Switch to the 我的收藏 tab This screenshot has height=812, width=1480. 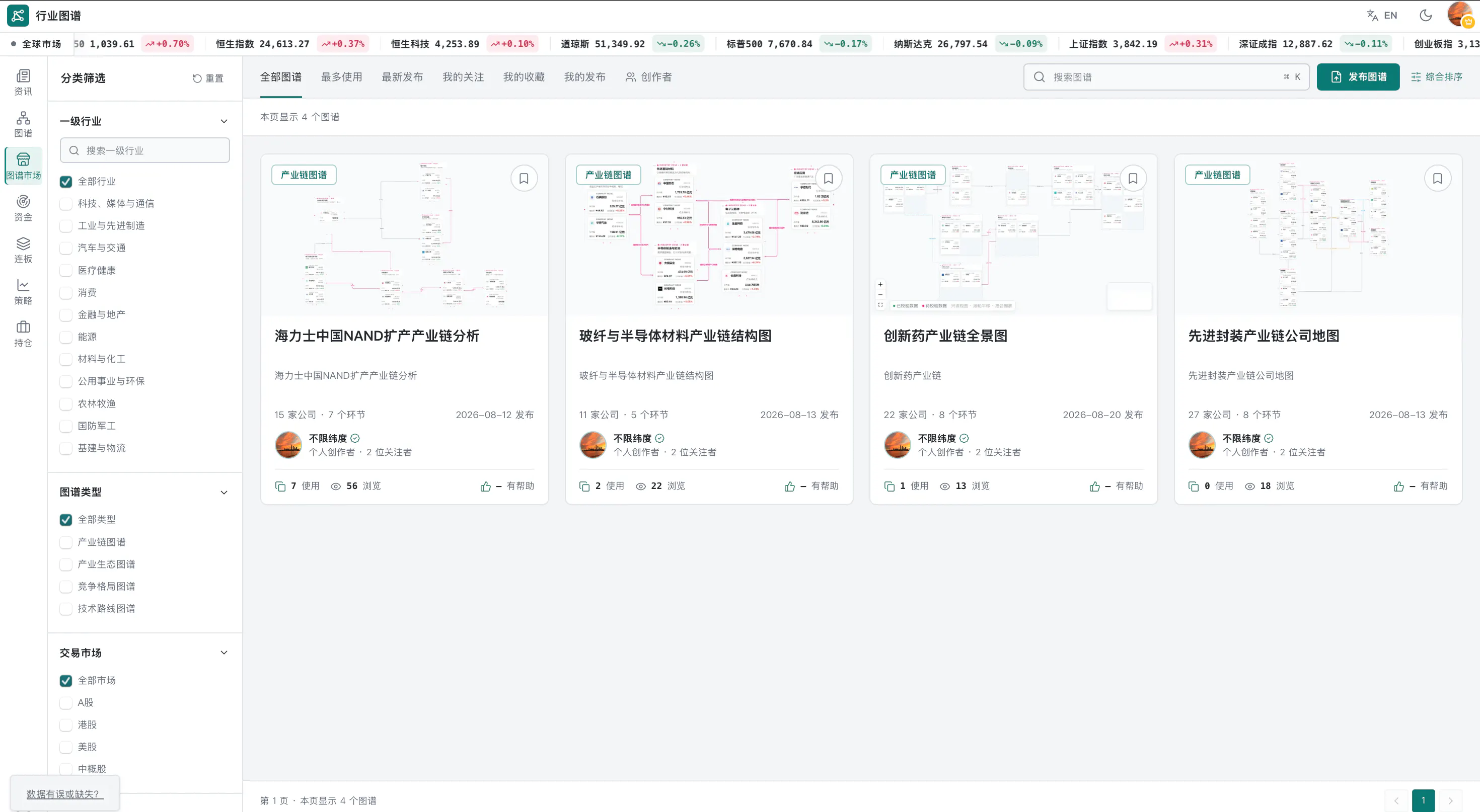(x=524, y=77)
